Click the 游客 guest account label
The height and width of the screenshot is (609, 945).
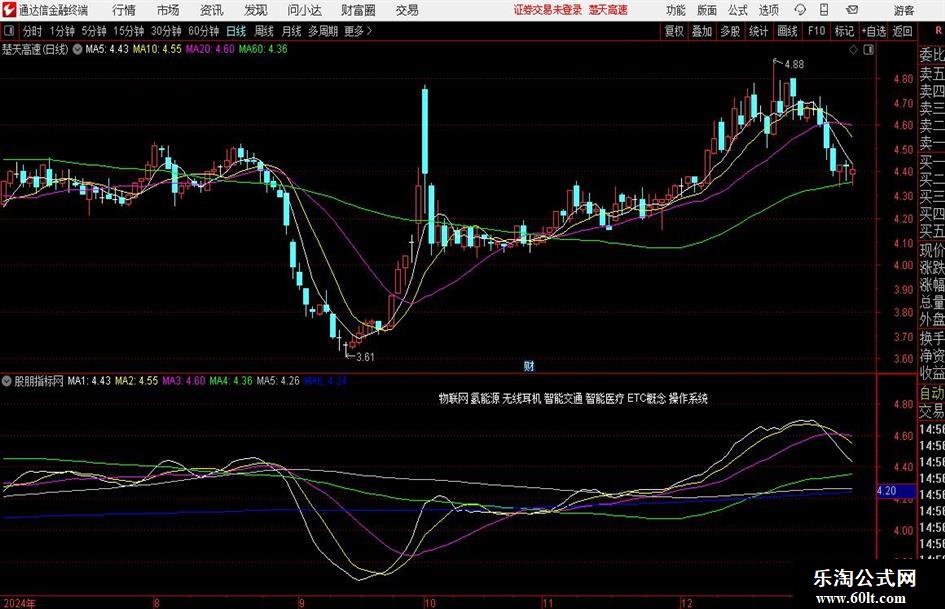904,10
